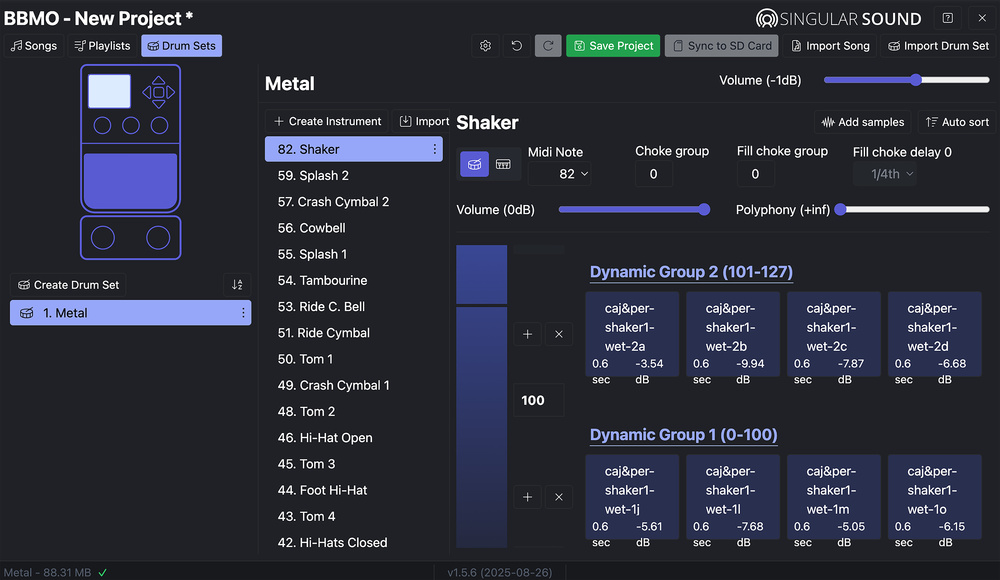
Task: Expand the Dynamic Group 1 (0-100) header
Action: click(x=683, y=435)
